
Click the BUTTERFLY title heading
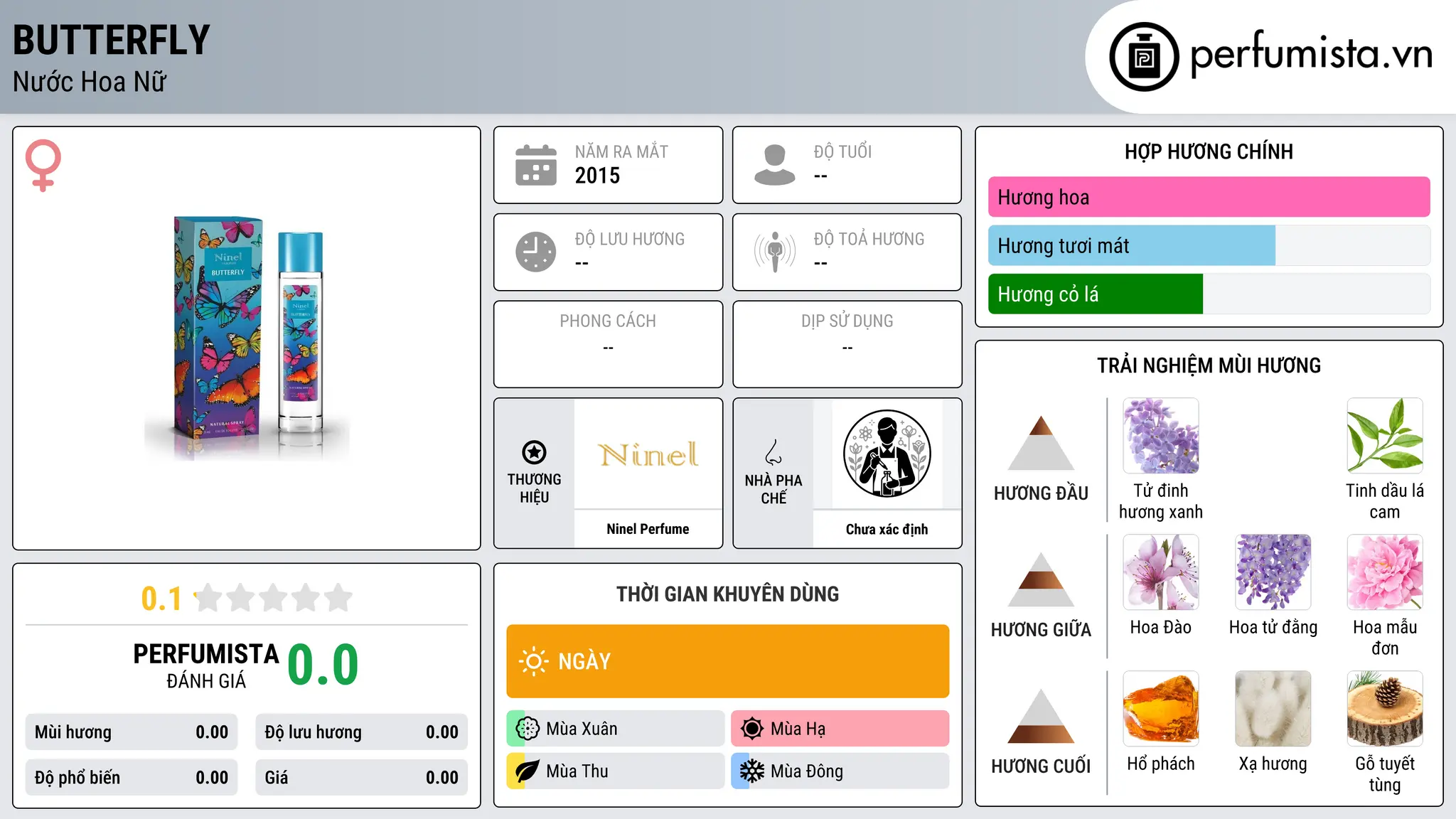tap(112, 41)
